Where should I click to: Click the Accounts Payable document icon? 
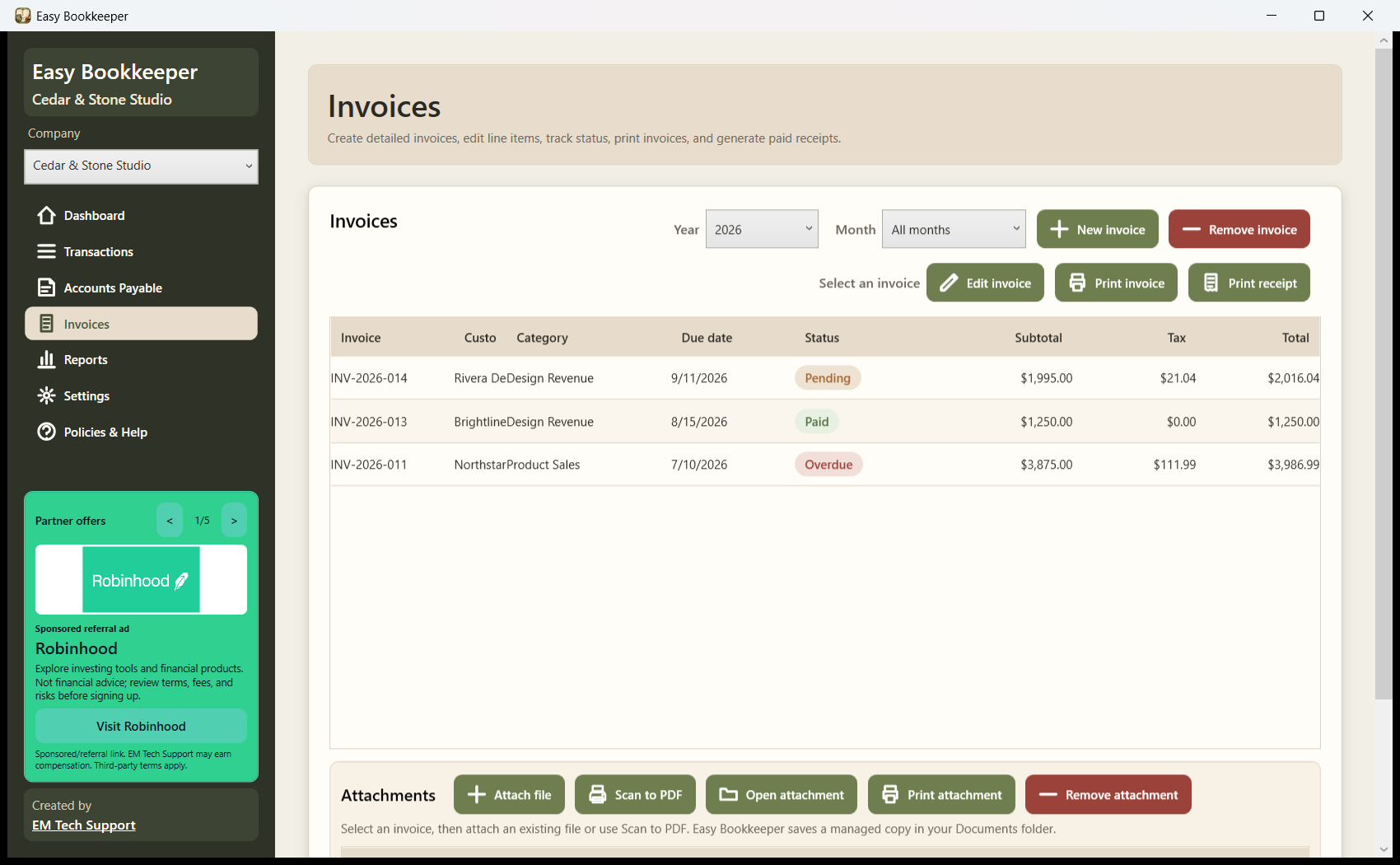point(46,288)
